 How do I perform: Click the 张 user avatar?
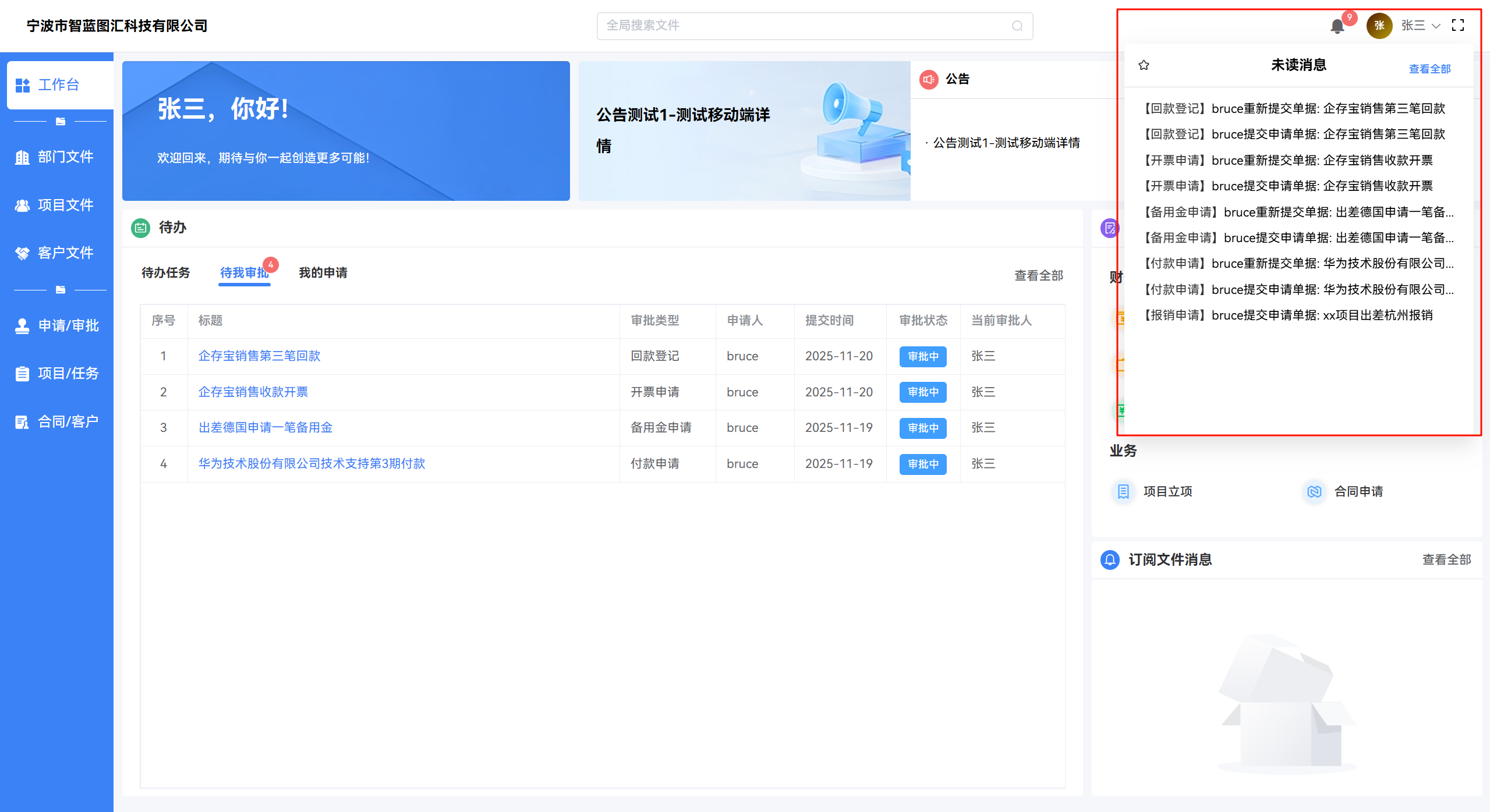pyautogui.click(x=1379, y=26)
